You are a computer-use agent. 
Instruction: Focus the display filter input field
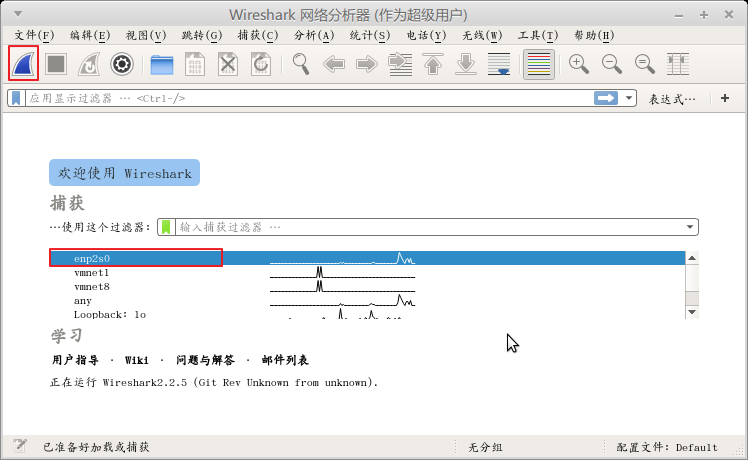[309, 98]
